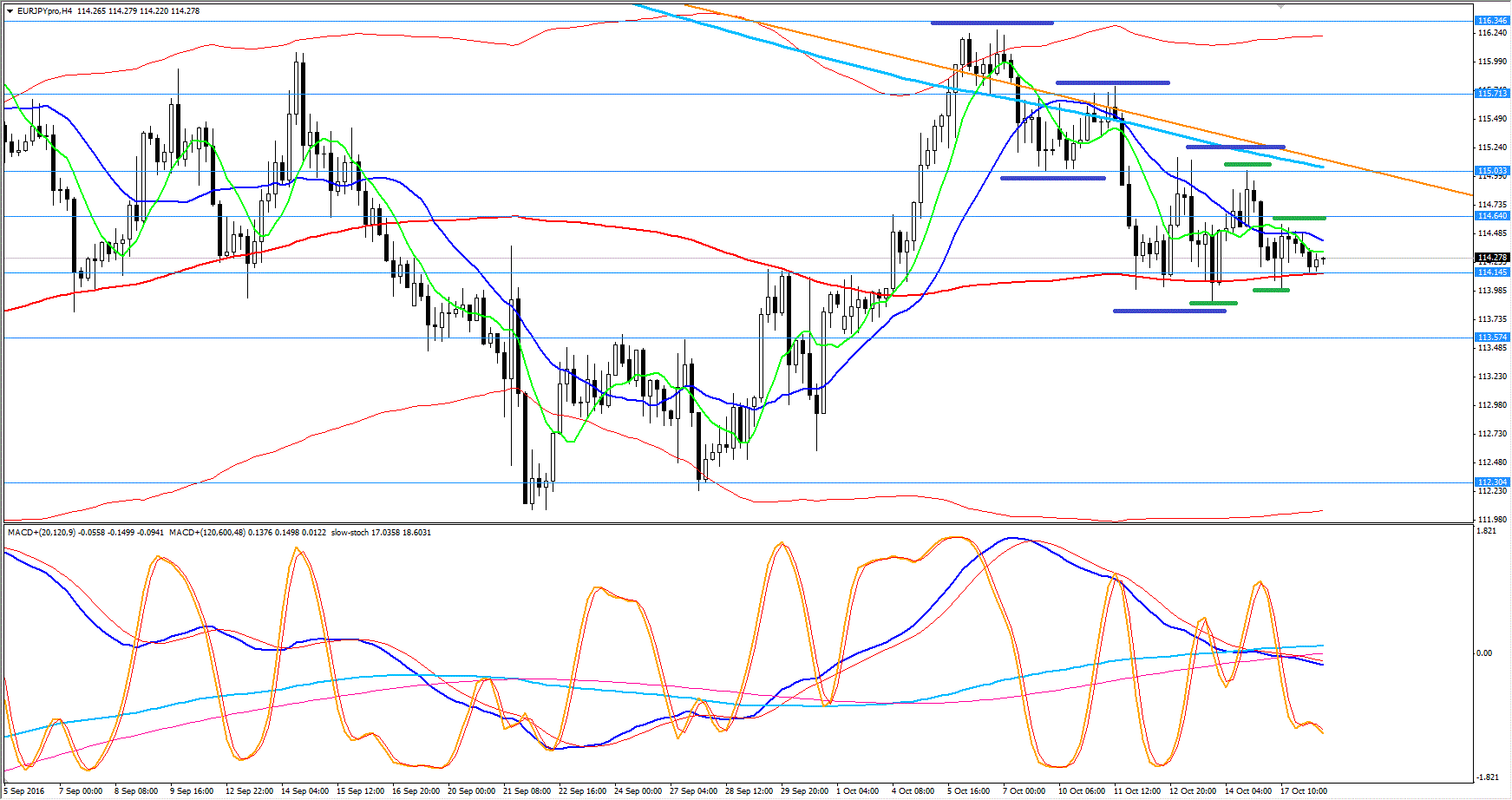Image resolution: width=1512 pixels, height=800 pixels.
Task: Click the 17 Oct 10:00 time axis label
Action: [1304, 791]
